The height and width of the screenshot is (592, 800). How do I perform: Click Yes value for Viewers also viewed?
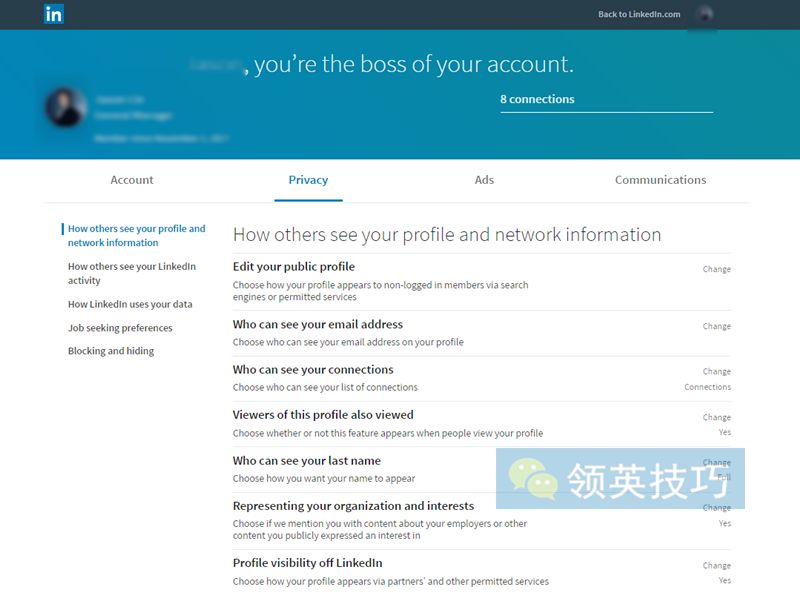724,432
